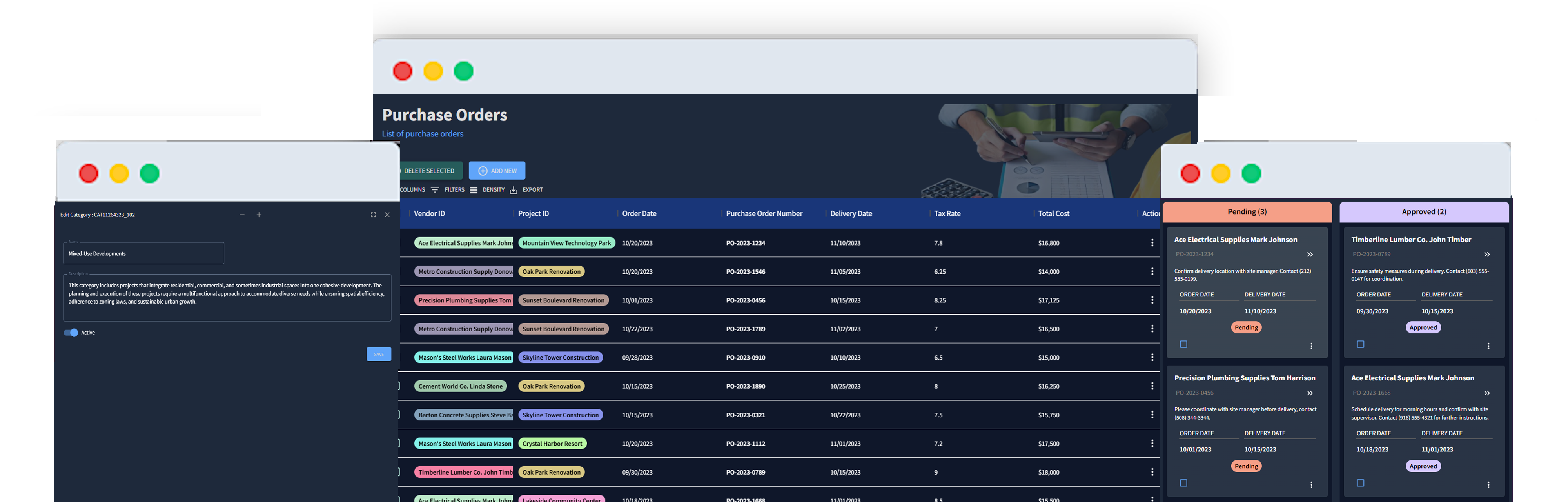Image resolution: width=1568 pixels, height=502 pixels.
Task: Enter fullscreen mode on the Edit Category dialog
Action: tap(373, 215)
